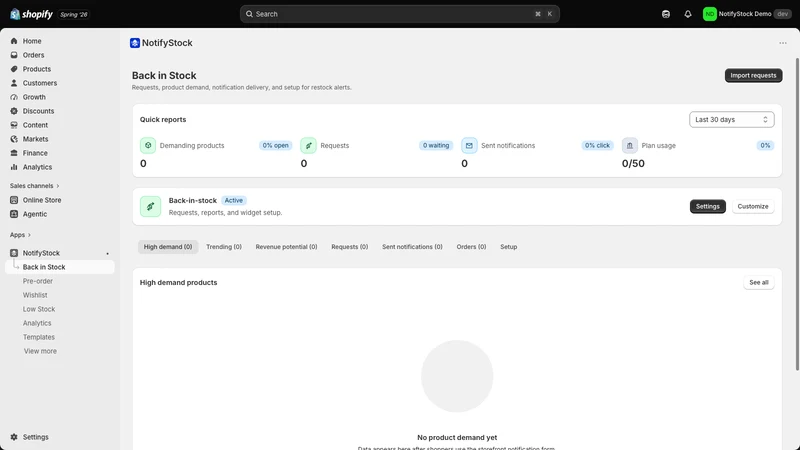Expand the Apps section
Image resolution: width=800 pixels, height=450 pixels.
point(20,235)
